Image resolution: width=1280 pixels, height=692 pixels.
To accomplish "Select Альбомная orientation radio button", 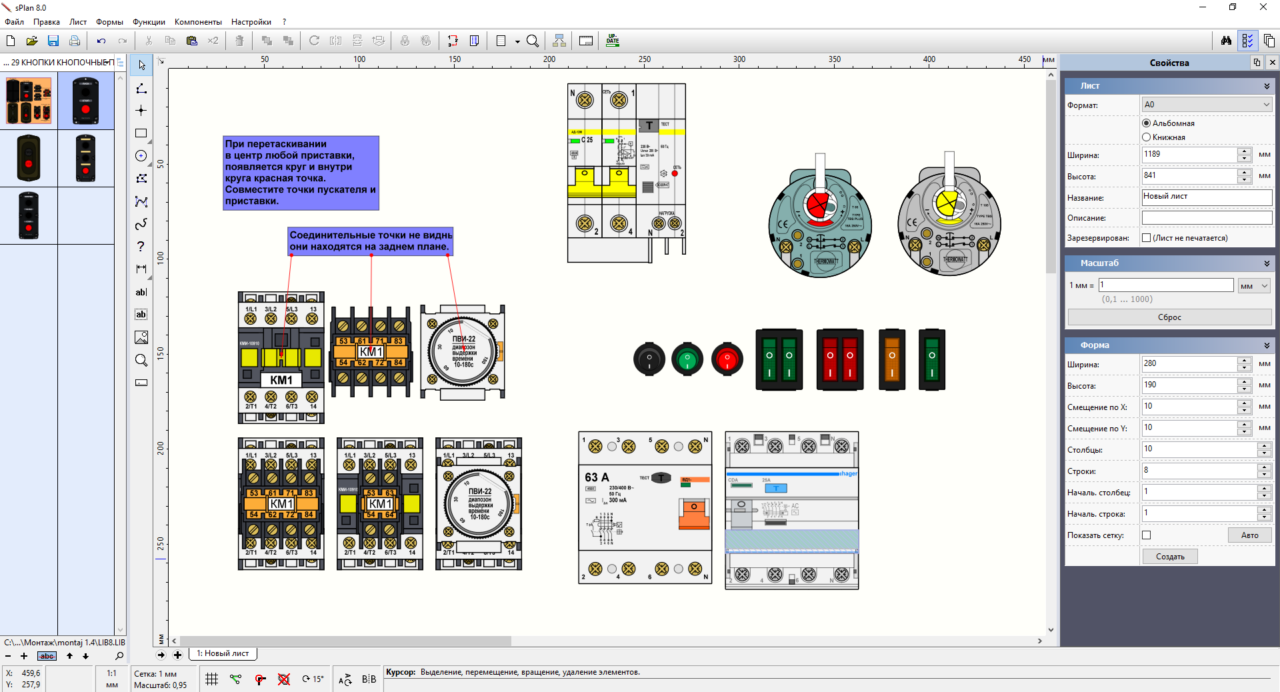I will [x=1147, y=123].
